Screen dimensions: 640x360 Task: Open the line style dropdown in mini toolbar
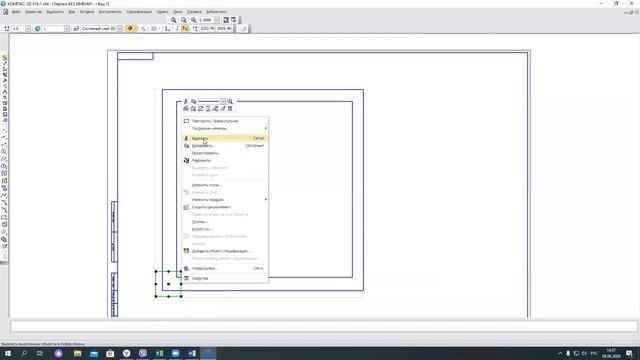tap(223, 101)
